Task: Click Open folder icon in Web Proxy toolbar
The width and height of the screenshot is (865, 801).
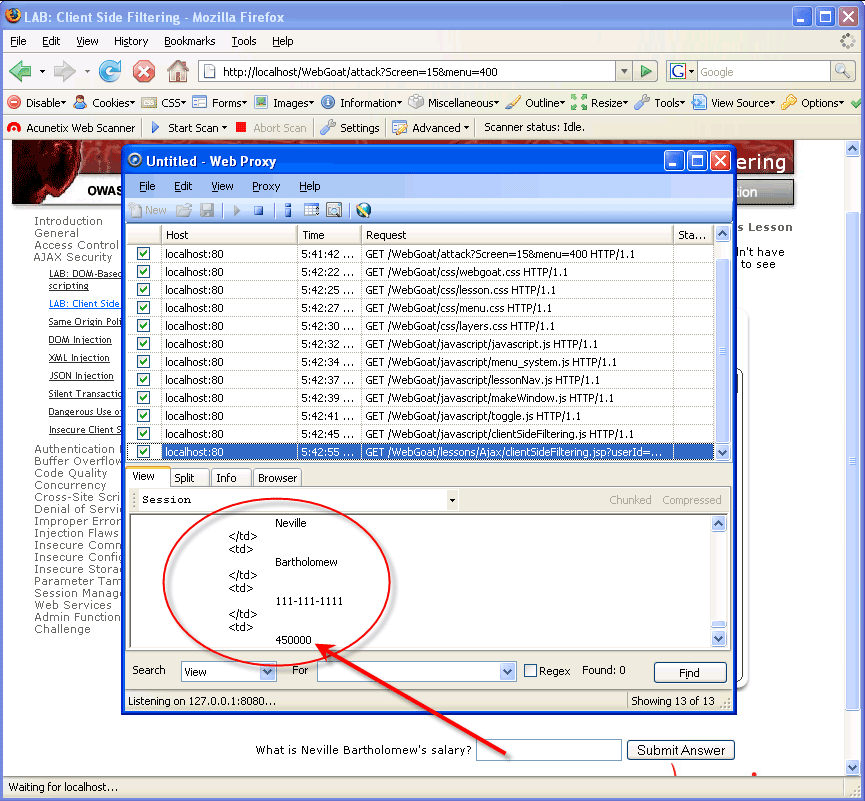Action: [184, 210]
